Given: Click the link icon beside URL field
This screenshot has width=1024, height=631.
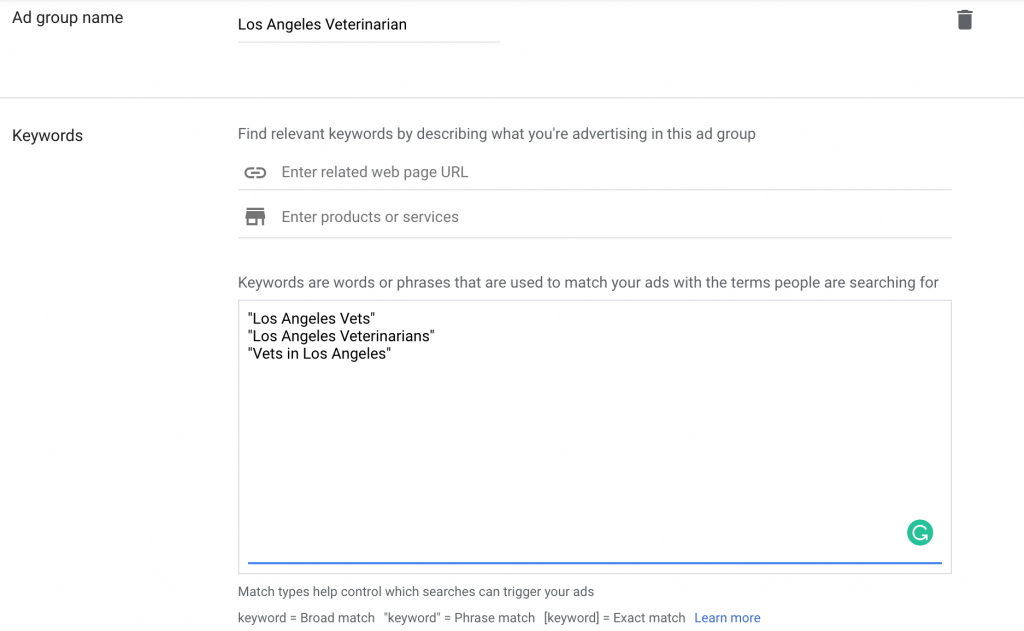Looking at the screenshot, I should (x=255, y=172).
